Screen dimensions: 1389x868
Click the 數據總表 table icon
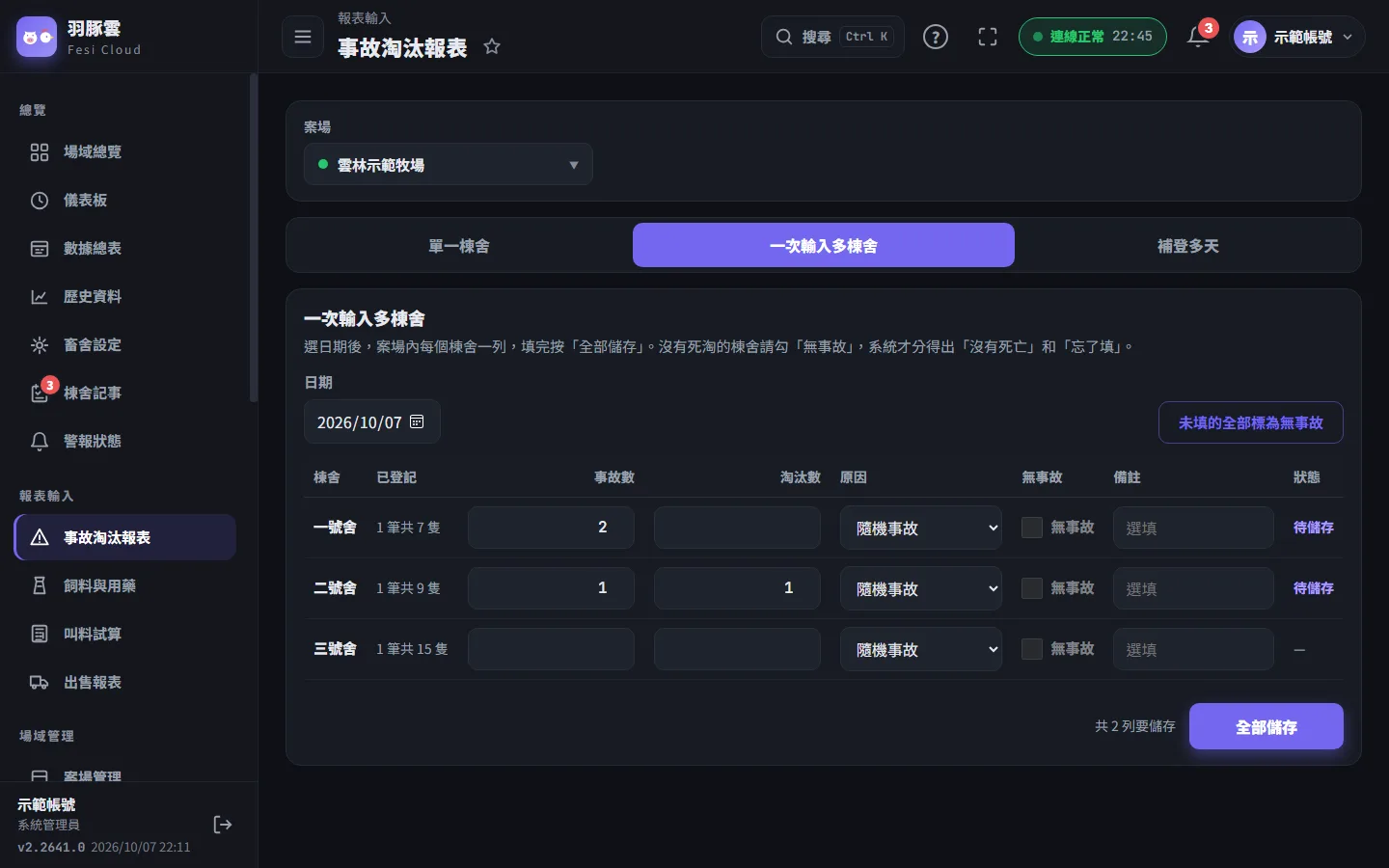[40, 248]
